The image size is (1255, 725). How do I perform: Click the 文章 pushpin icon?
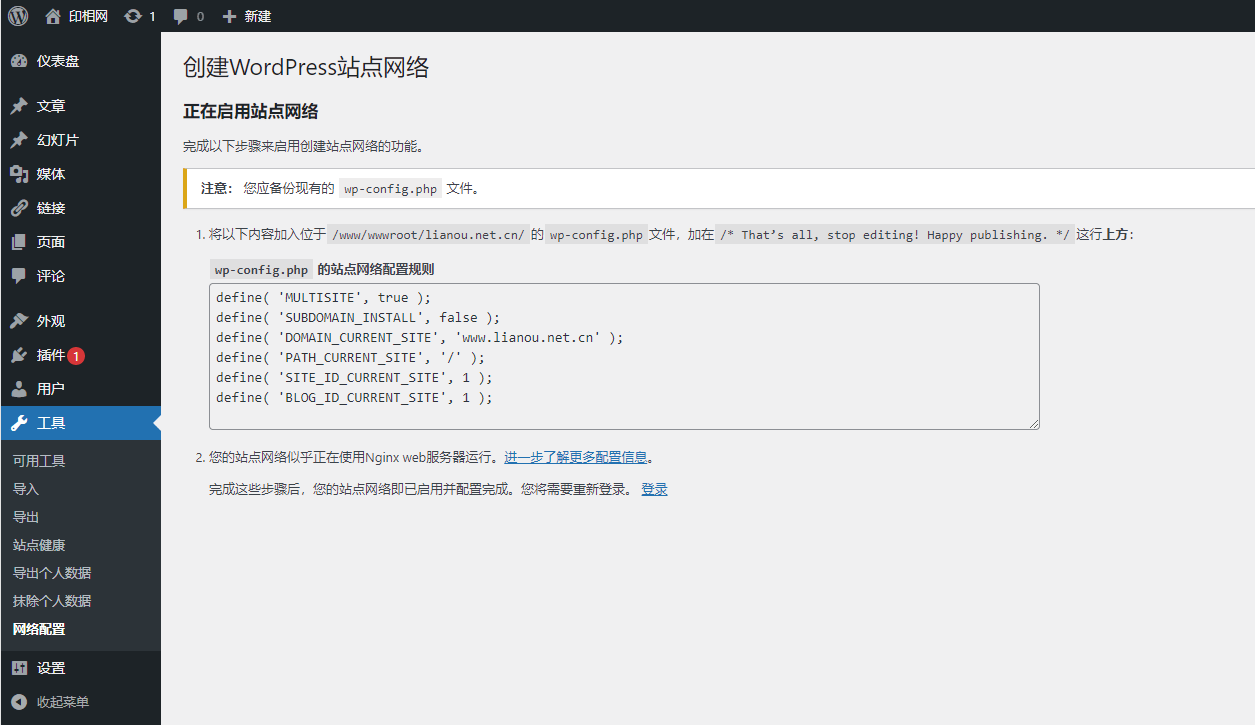(19, 106)
